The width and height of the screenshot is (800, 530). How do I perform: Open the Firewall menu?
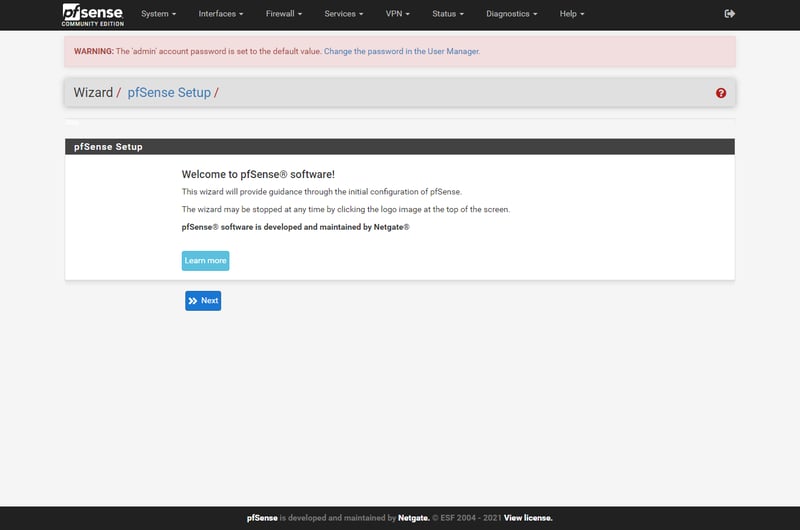point(284,14)
